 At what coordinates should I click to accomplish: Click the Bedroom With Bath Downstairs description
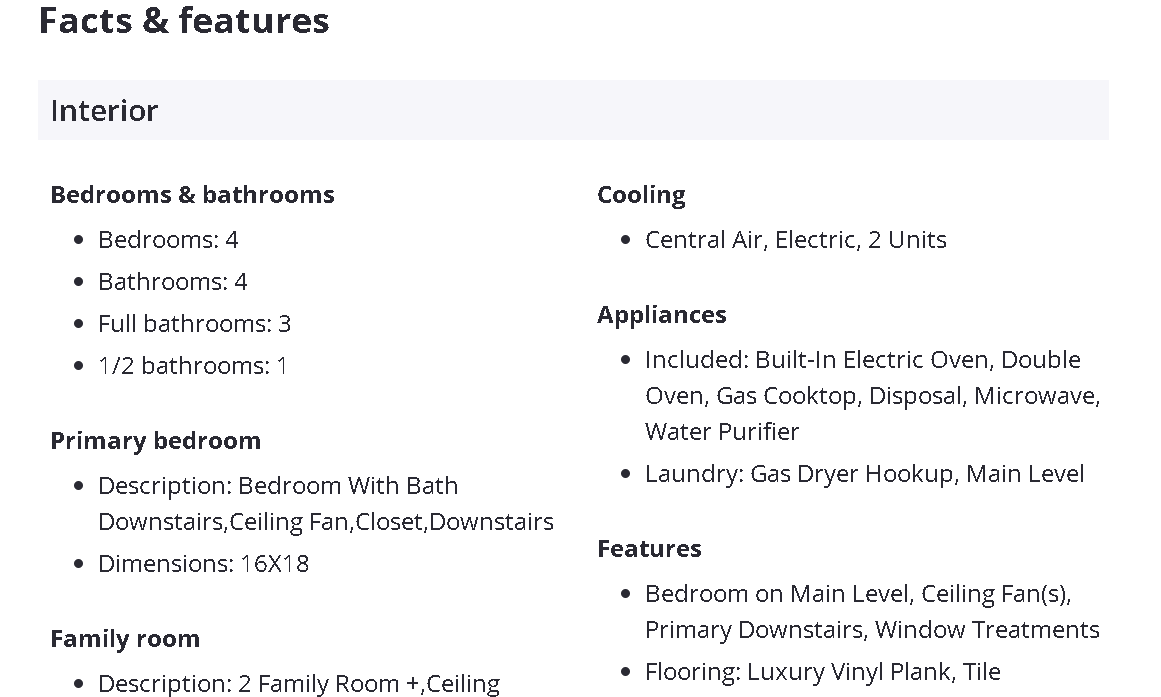coord(325,503)
